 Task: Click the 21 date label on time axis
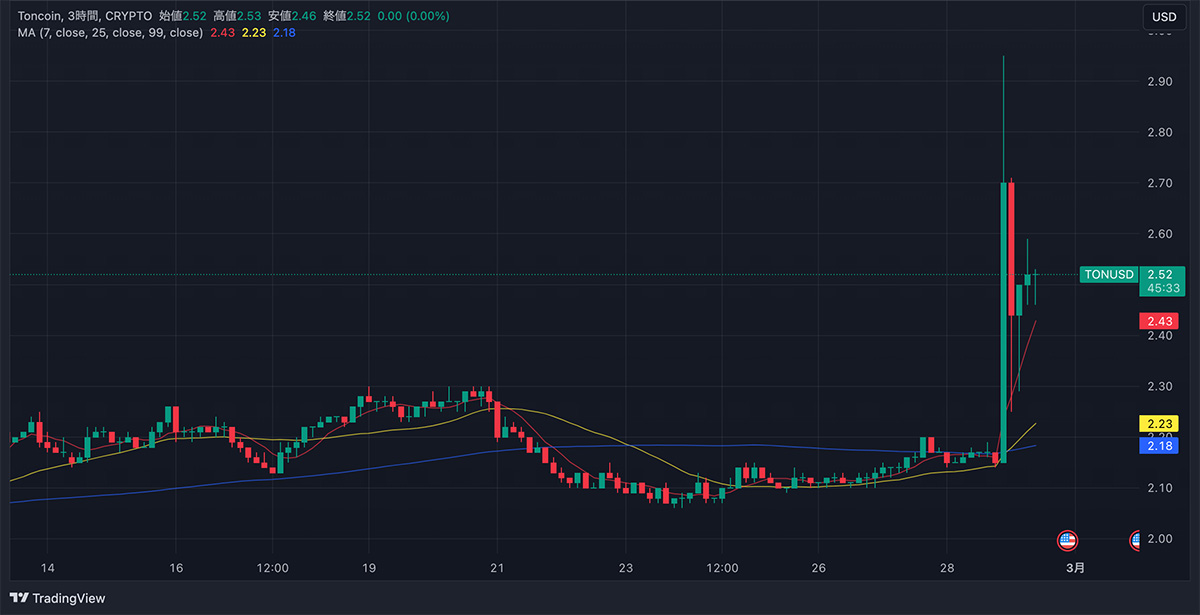497,568
